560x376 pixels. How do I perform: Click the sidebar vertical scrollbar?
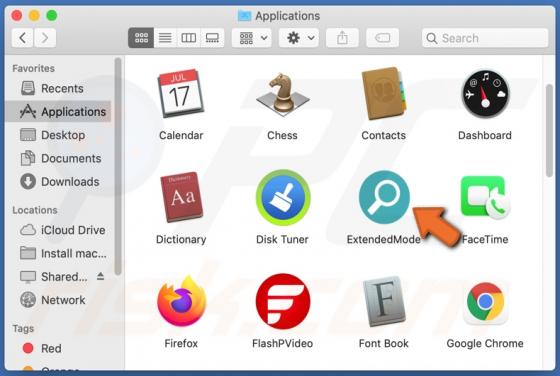point(118,167)
